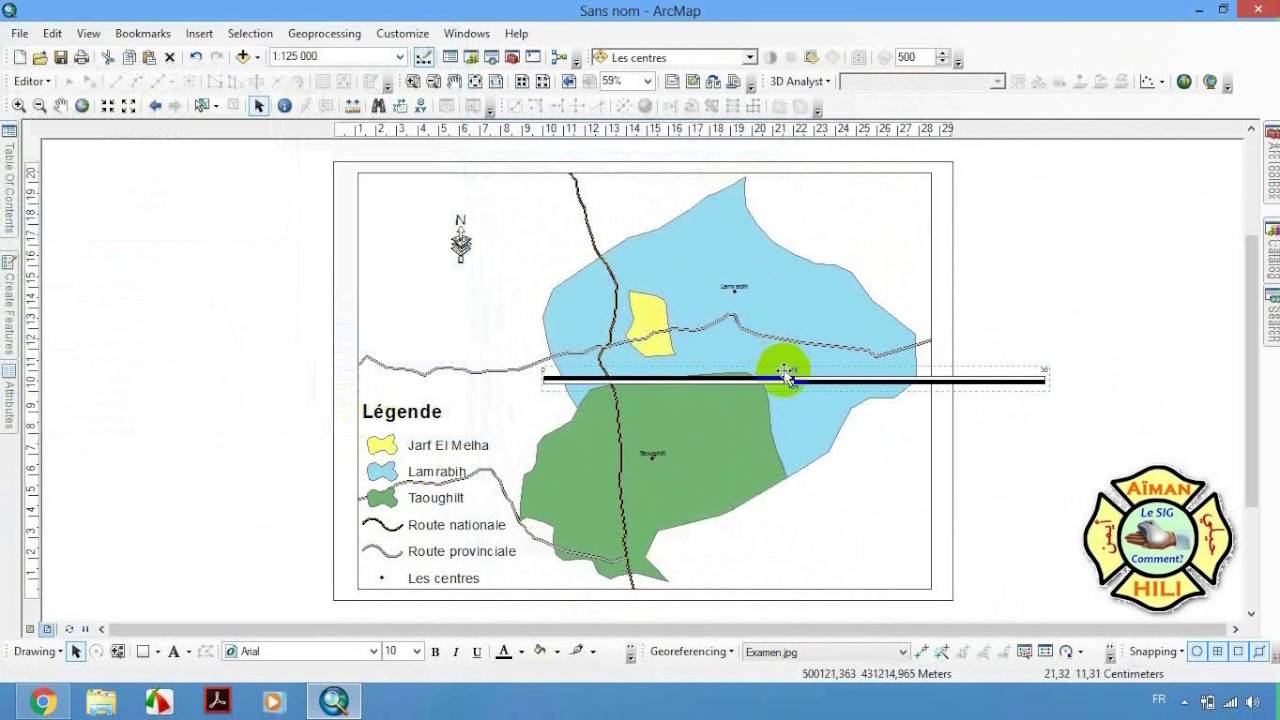Cut the selected element
1280x720 pixels.
(108, 57)
